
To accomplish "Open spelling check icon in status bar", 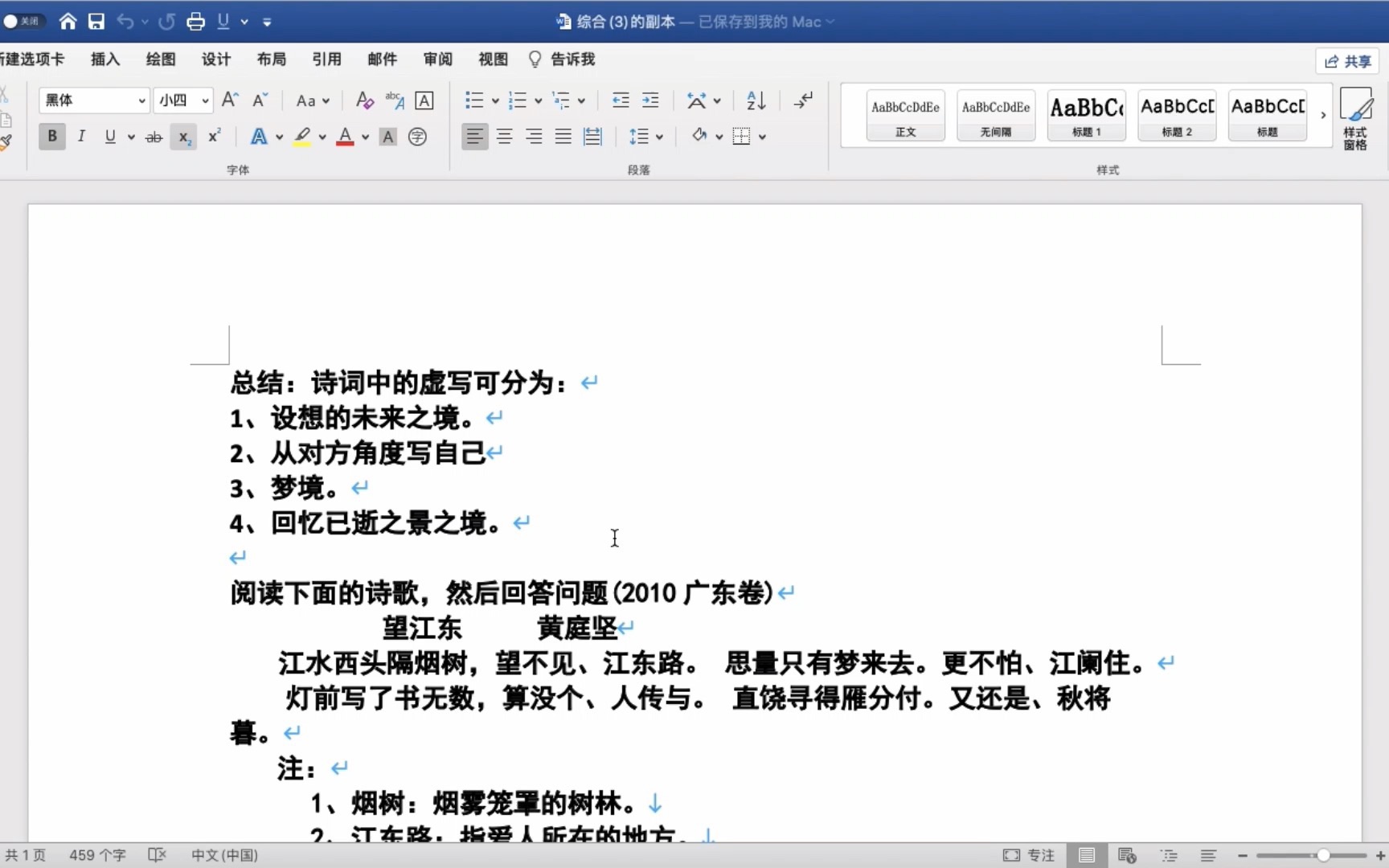I will [157, 855].
